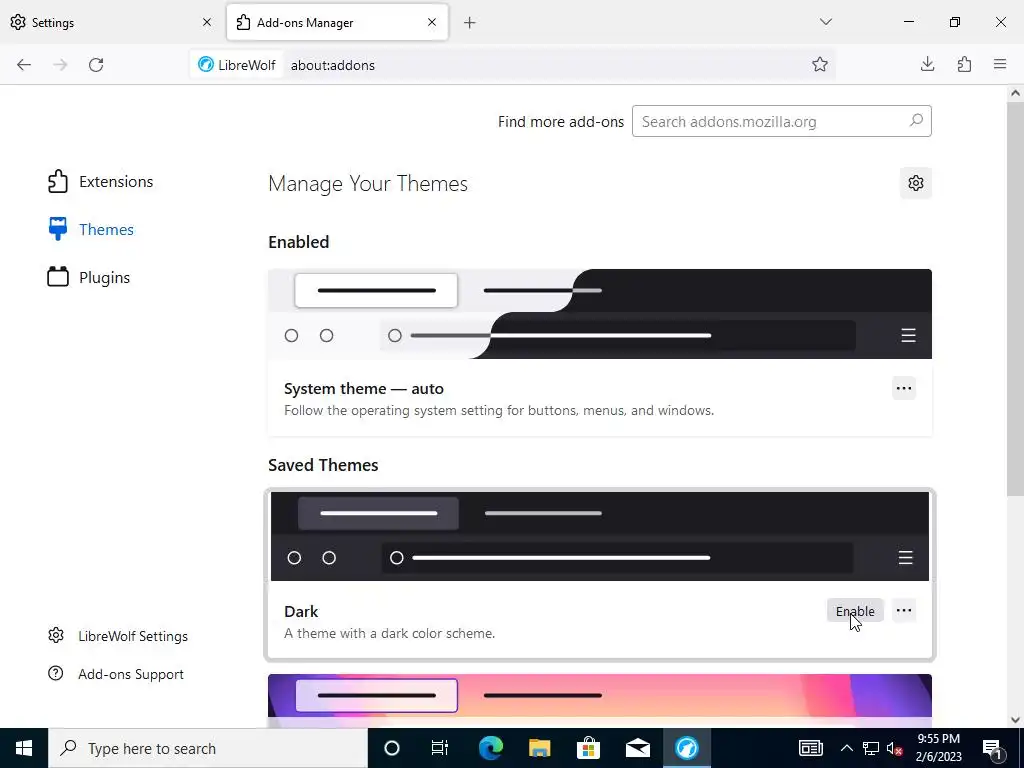Screen dimensions: 1024x768
Task: Click the muted volume tray icon
Action: tap(895, 748)
